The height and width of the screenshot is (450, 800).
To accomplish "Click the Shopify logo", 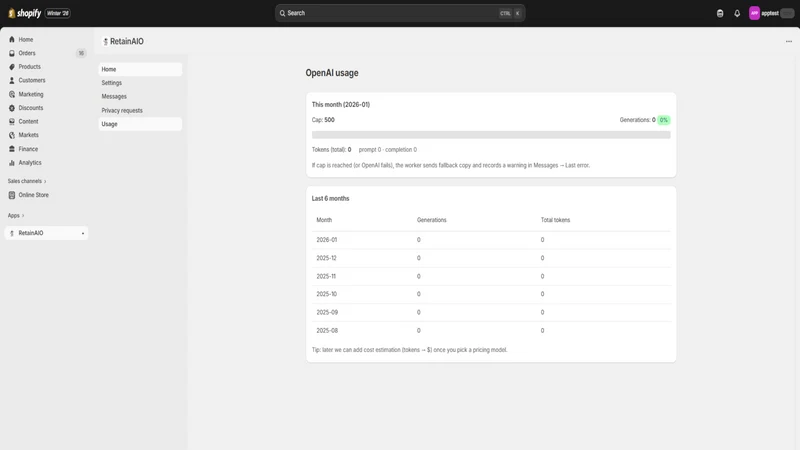I will (x=24, y=13).
